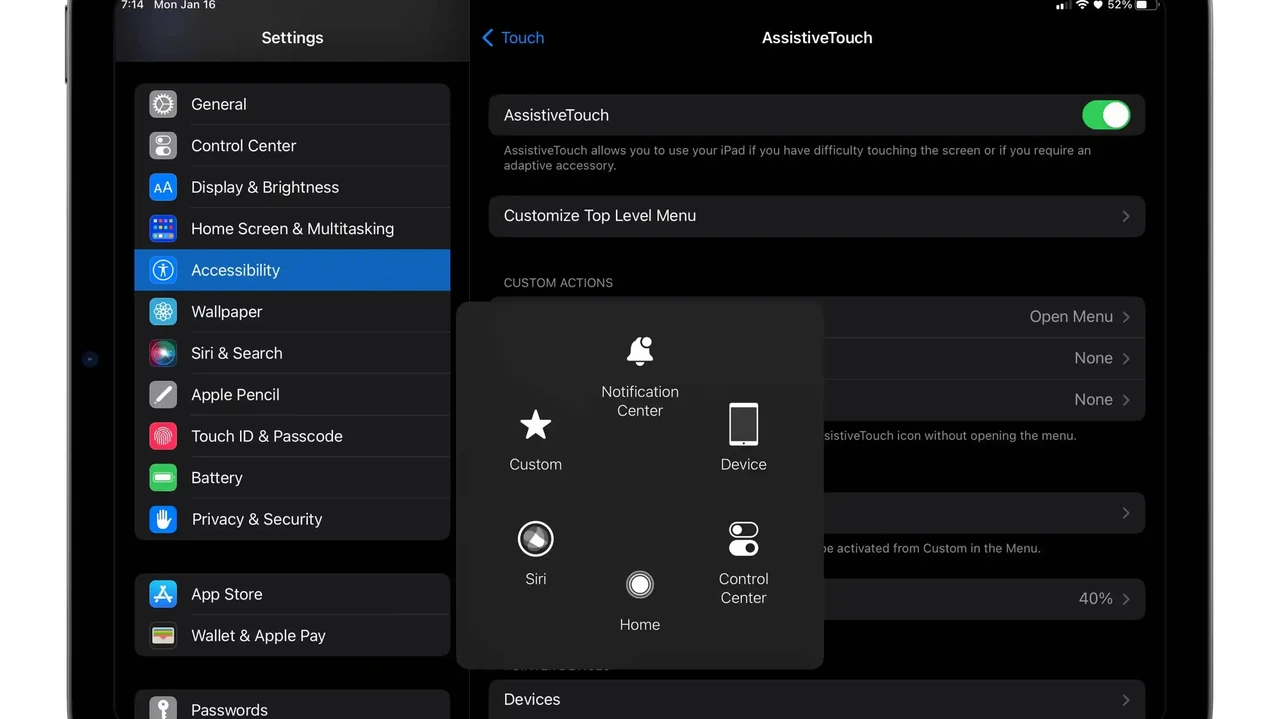Viewport: 1280px width, 719px height.
Task: Select Touch ID & Passcode in sidebar
Action: coord(292,436)
